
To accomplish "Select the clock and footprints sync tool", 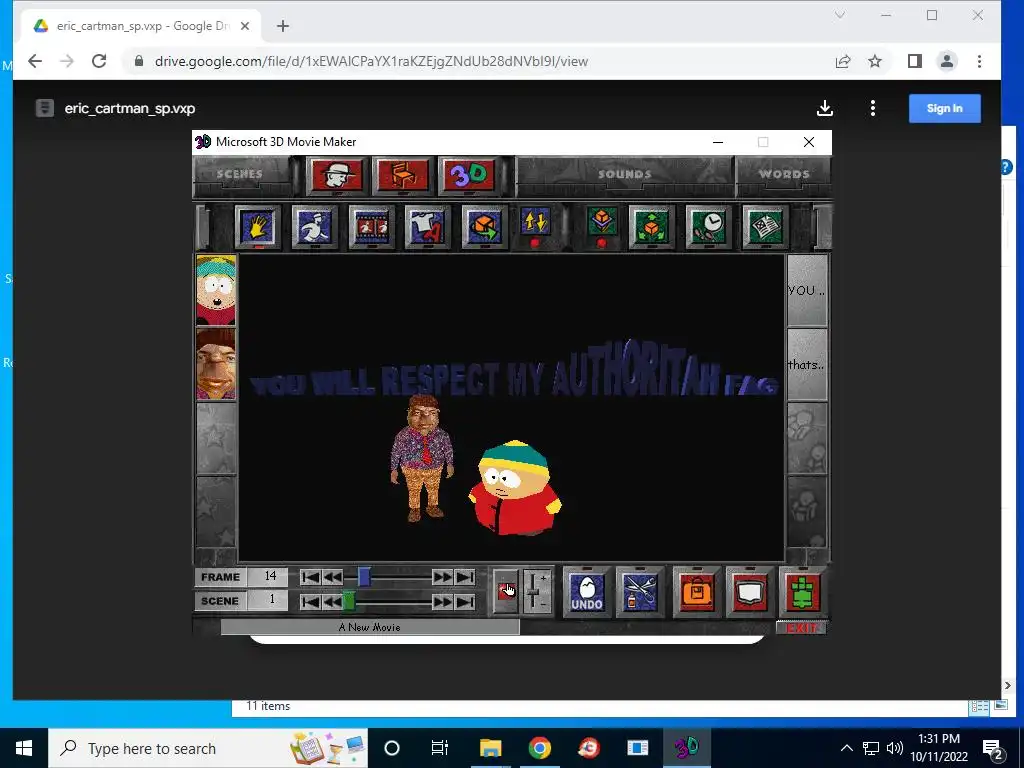I will (x=708, y=227).
